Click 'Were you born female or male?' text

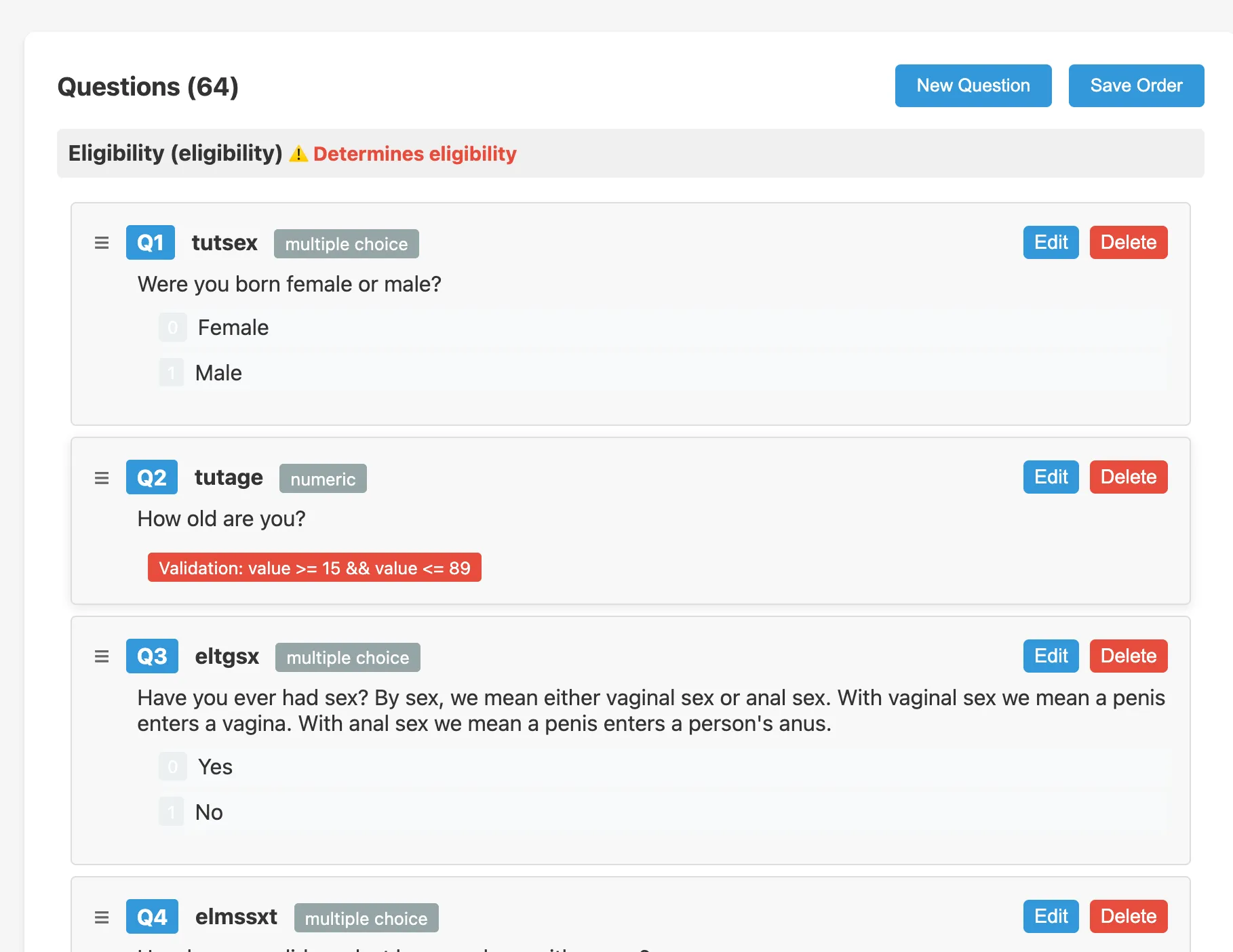point(290,284)
